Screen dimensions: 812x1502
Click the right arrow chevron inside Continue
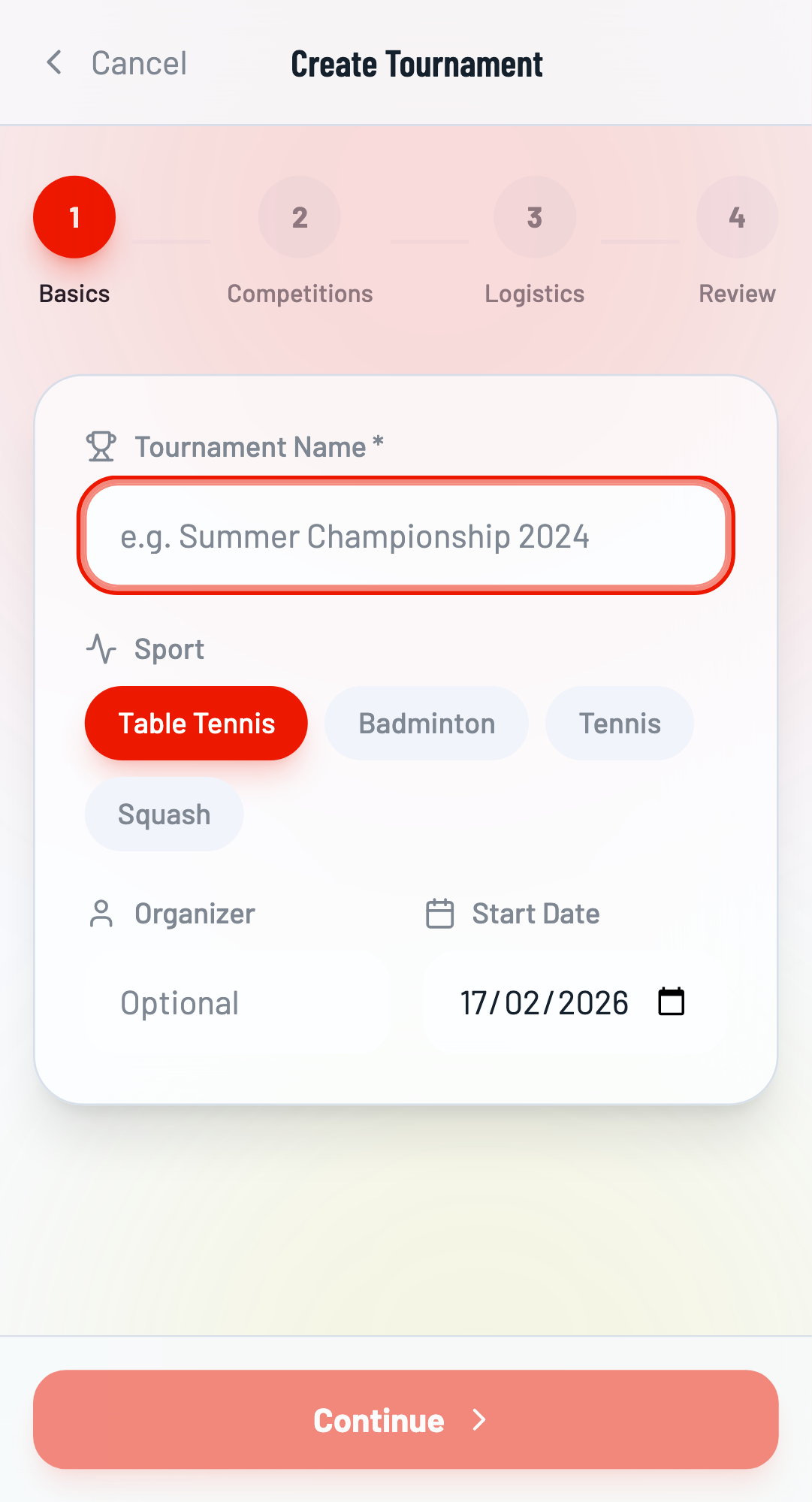click(x=479, y=1419)
